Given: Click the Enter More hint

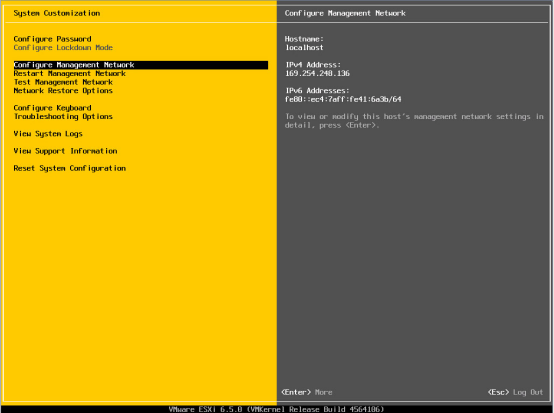Looking at the screenshot, I should tap(307, 393).
